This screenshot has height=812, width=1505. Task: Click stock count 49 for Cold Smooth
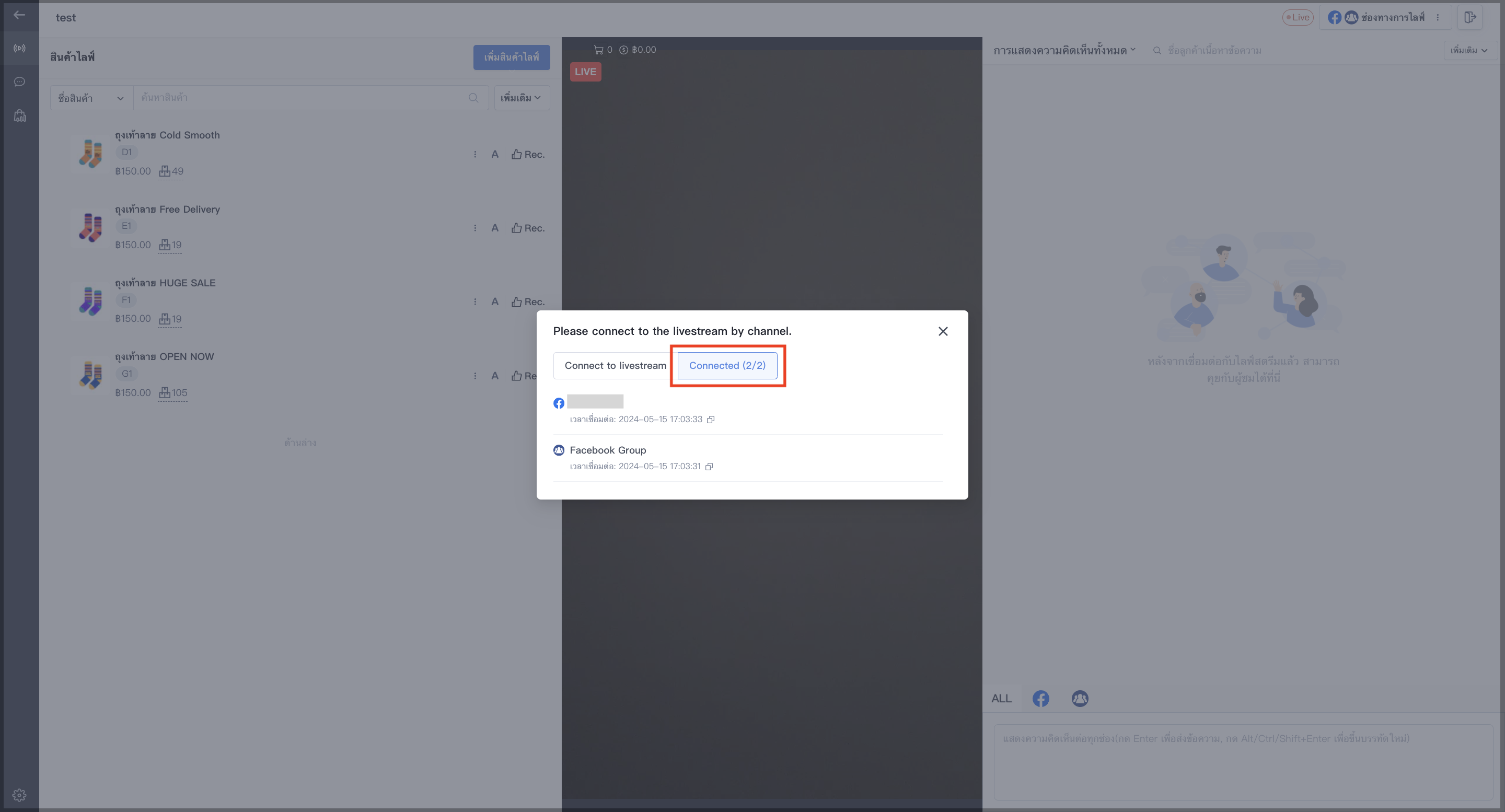171,172
